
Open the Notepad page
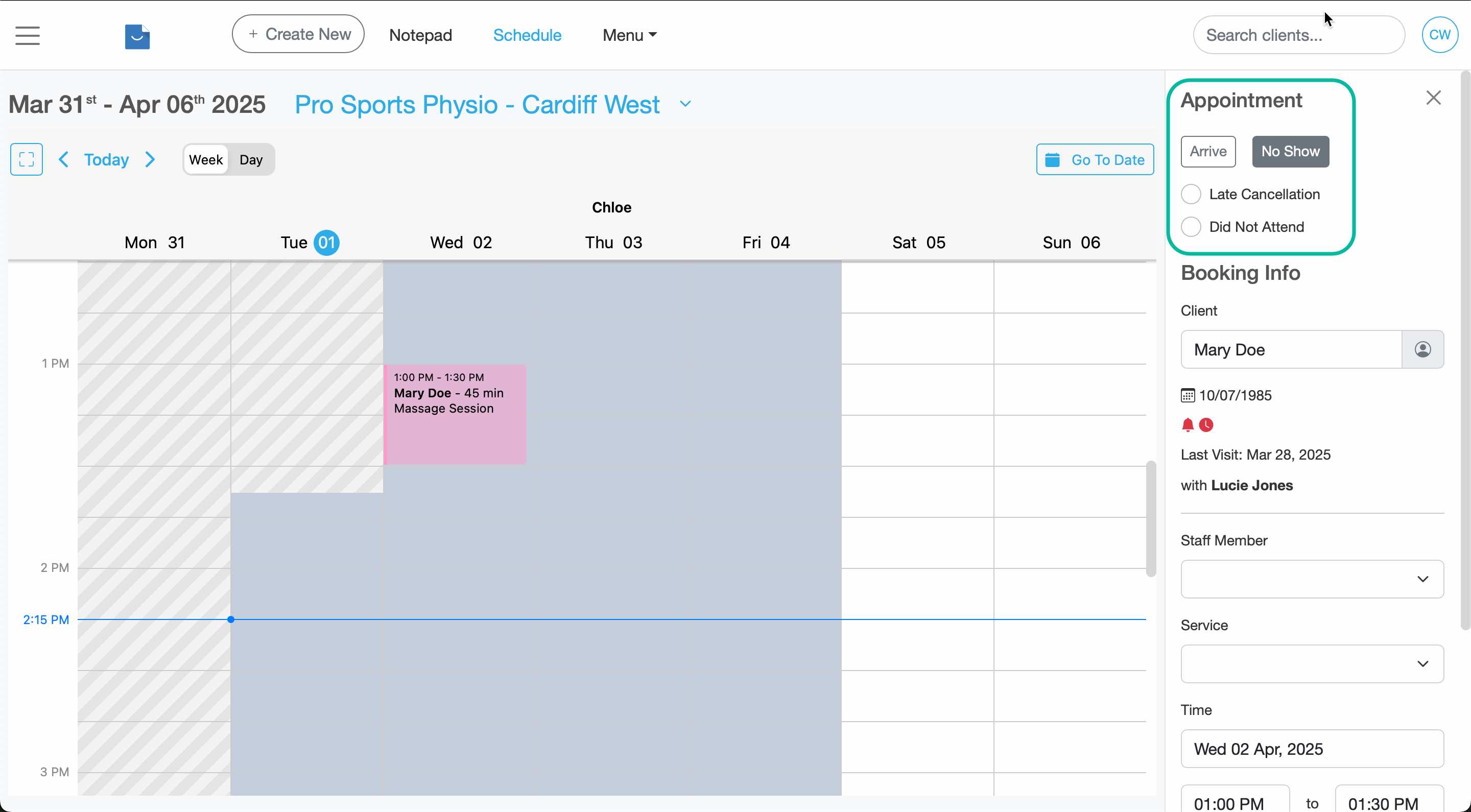coord(420,35)
